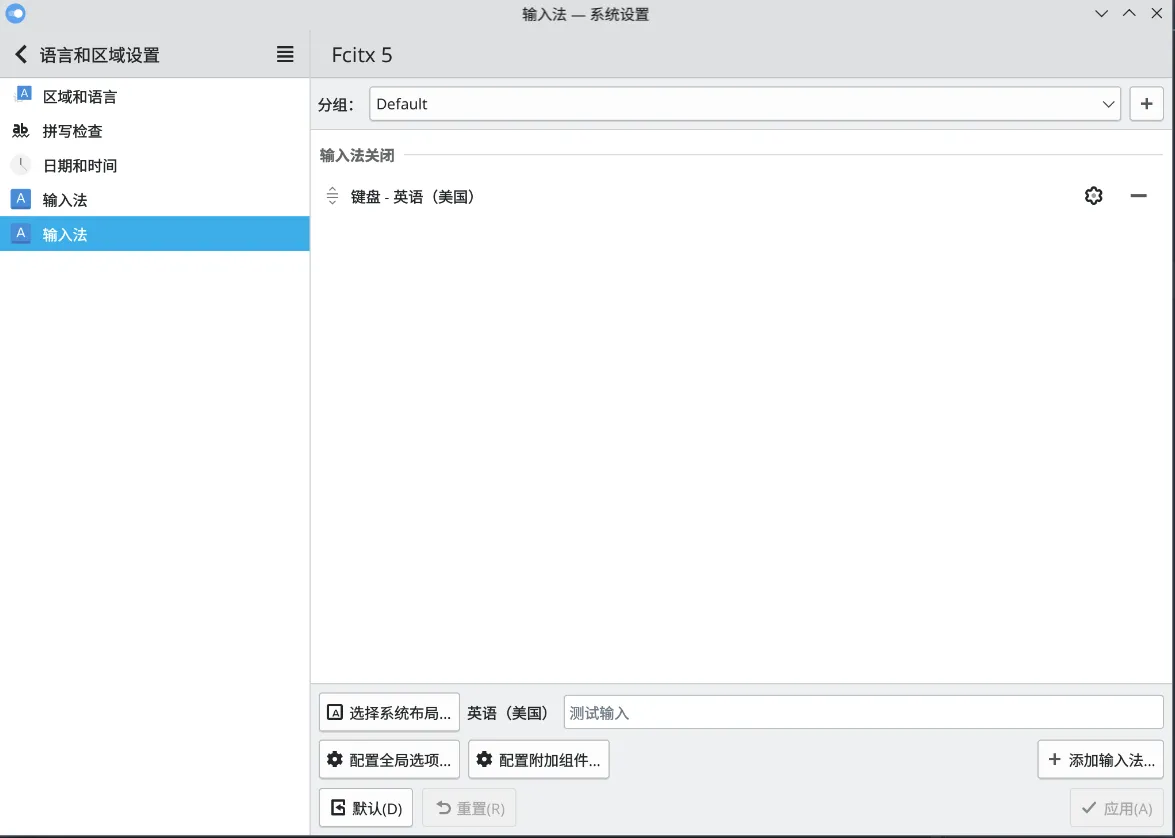1175x838 pixels.
Task: Click the 选择系统布局... button
Action: point(389,713)
